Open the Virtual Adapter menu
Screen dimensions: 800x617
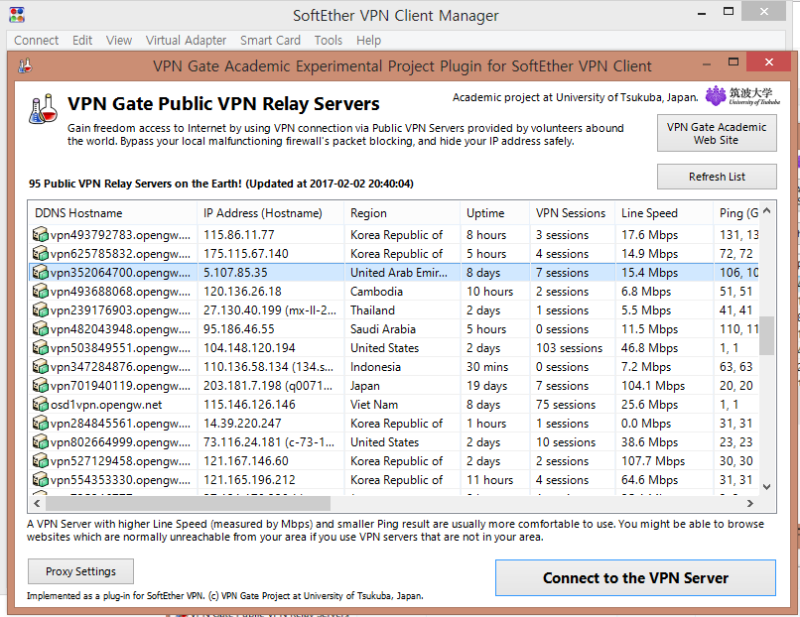pos(186,40)
